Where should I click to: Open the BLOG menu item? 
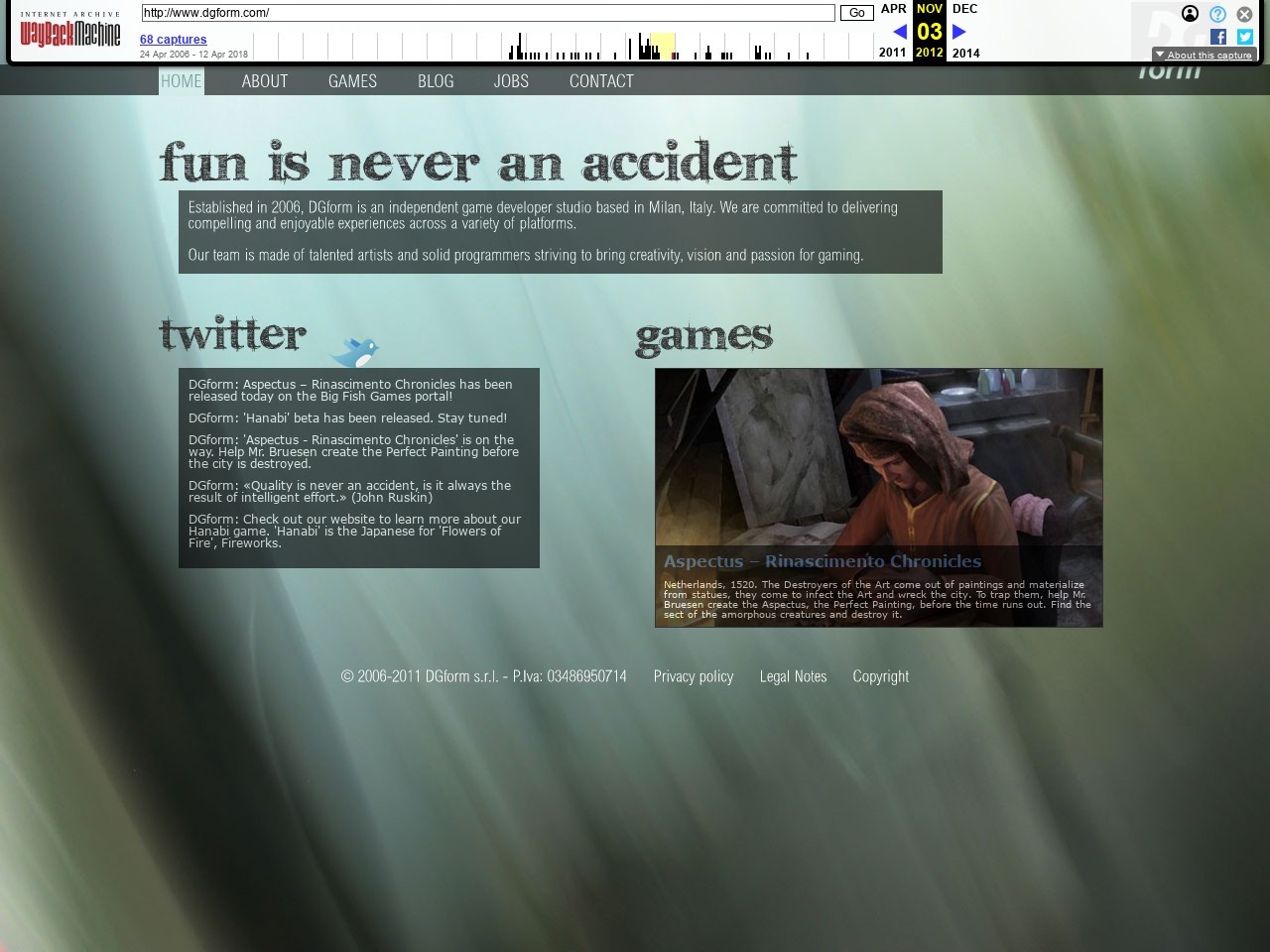coord(436,81)
